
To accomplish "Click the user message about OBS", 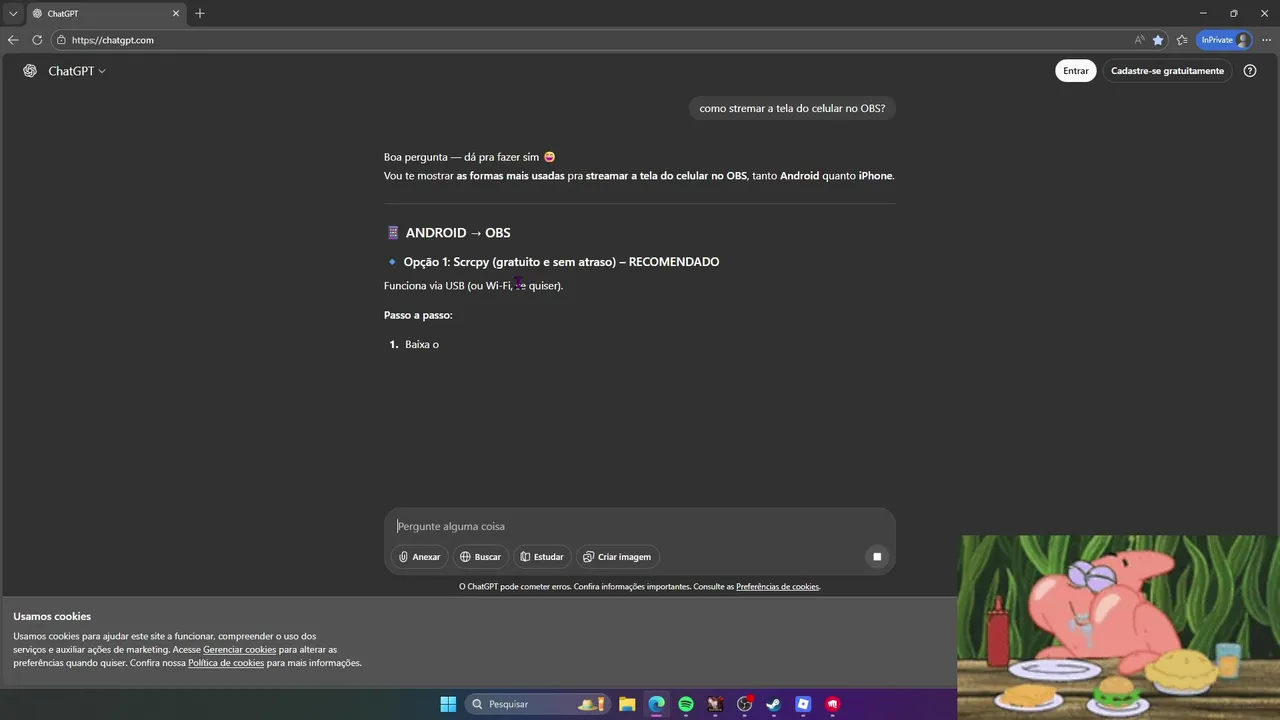I will [792, 108].
